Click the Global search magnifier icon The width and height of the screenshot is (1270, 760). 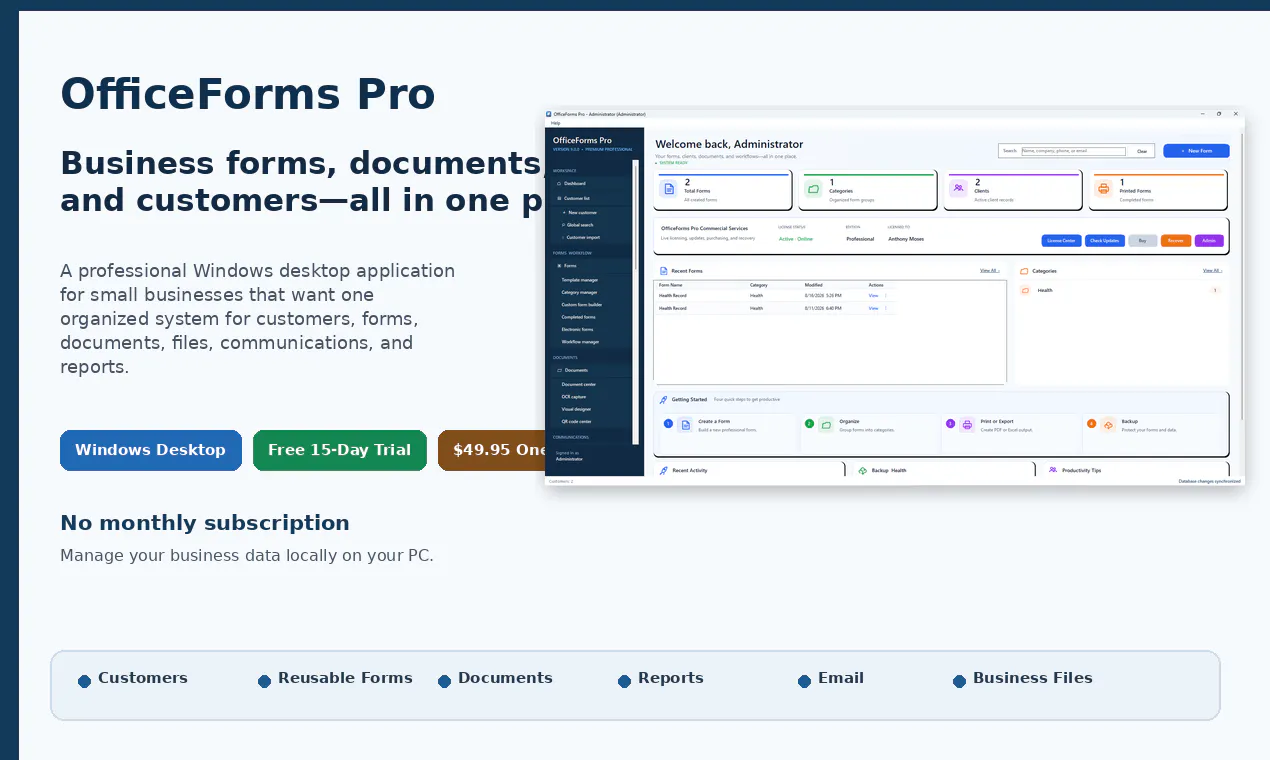[x=564, y=225]
